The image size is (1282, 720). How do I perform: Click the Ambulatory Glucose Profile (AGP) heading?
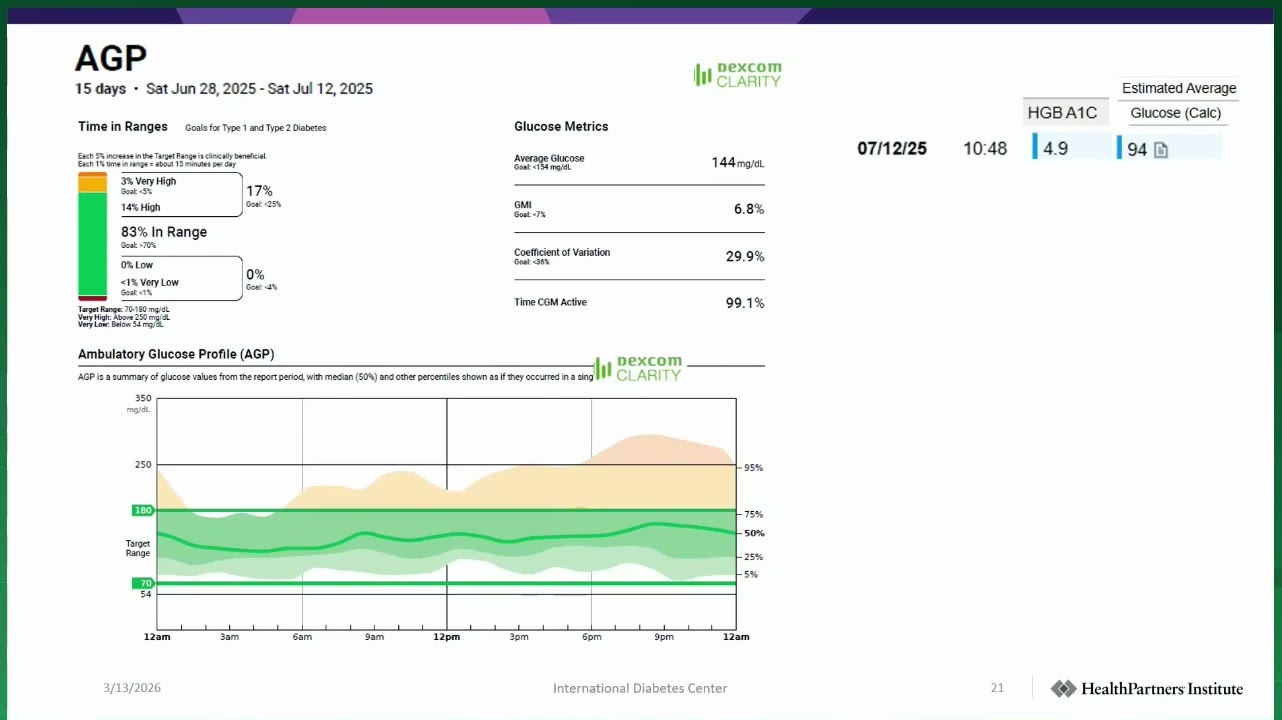pyautogui.click(x=176, y=354)
